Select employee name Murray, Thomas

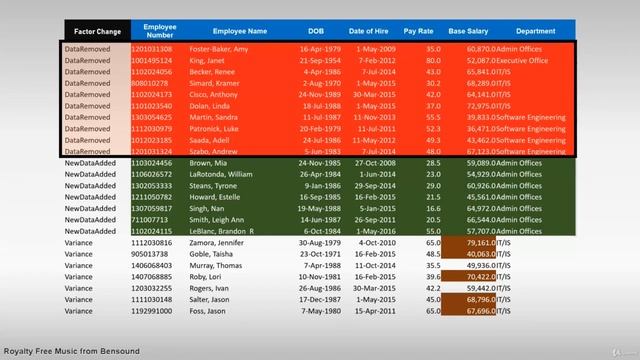click(216, 265)
